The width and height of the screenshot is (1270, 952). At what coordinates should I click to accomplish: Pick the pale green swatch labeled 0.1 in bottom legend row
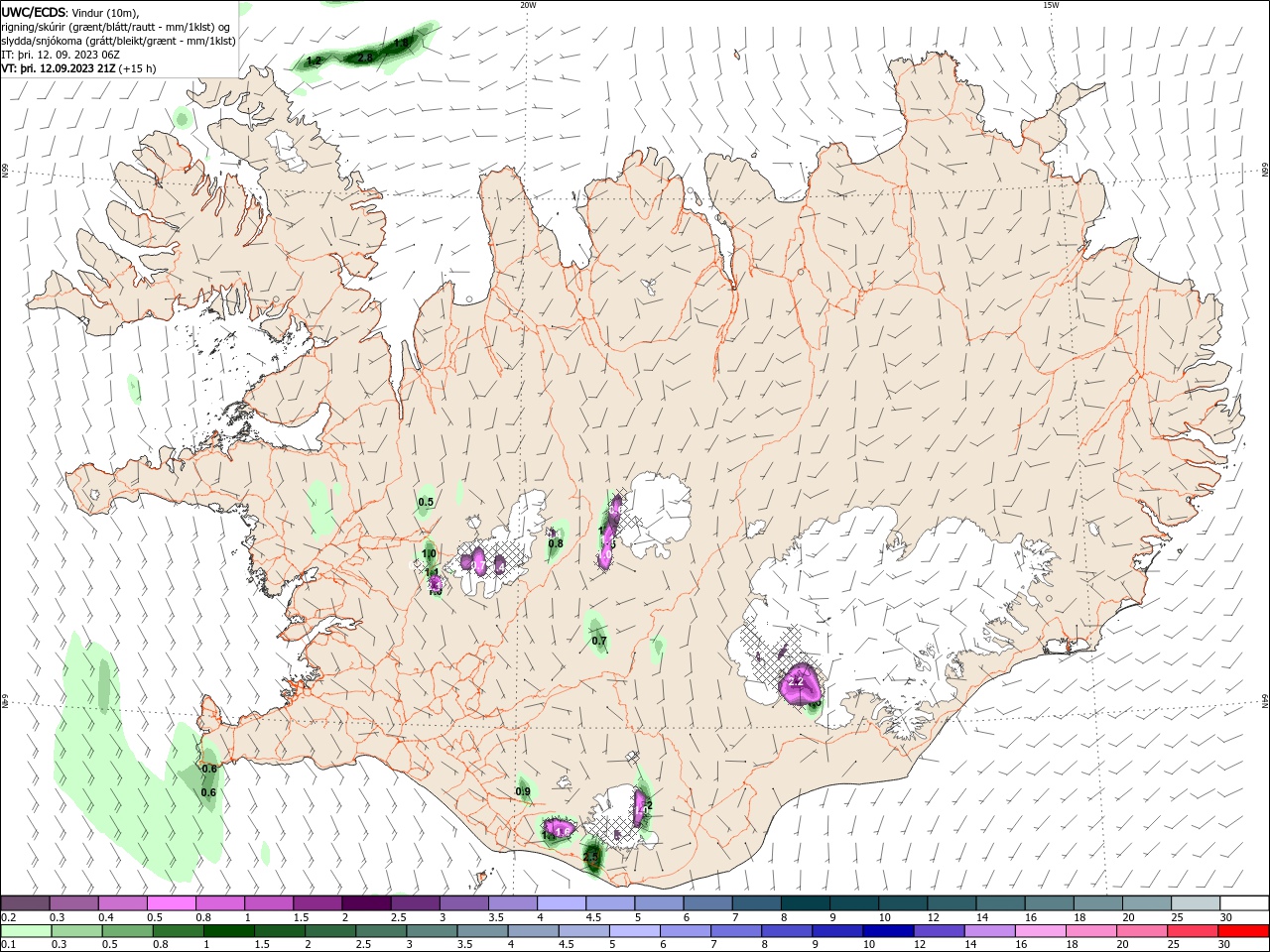click(27, 931)
